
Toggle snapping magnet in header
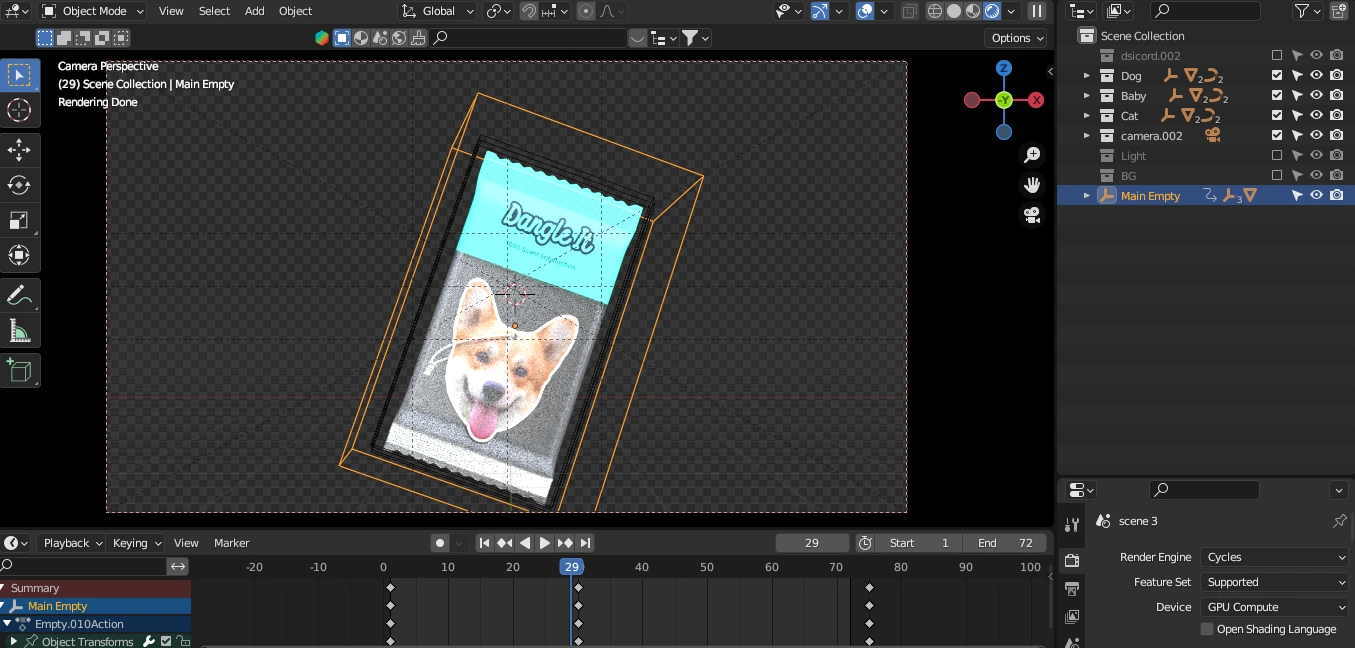point(530,11)
